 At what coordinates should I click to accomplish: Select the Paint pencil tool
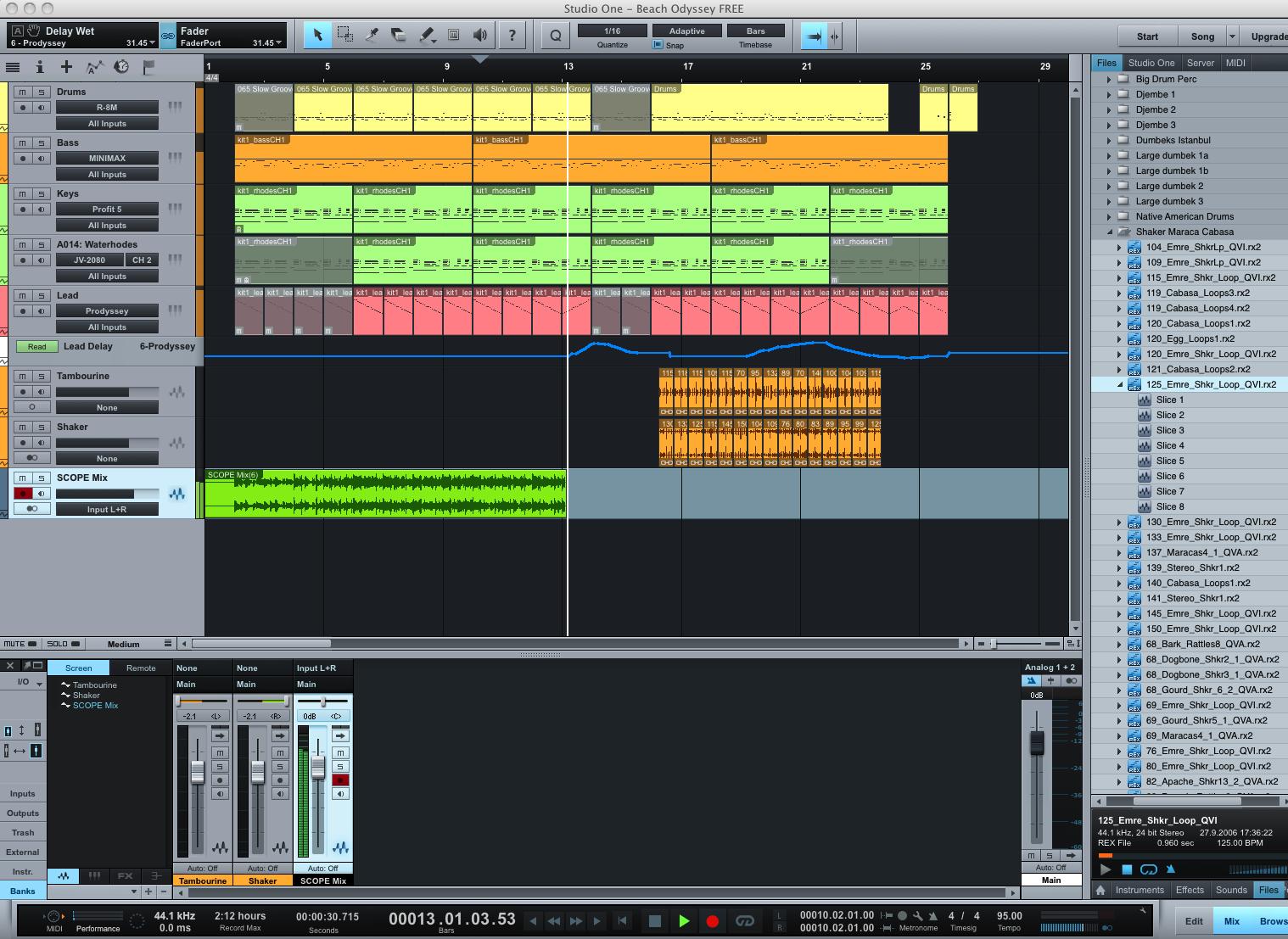coord(427,35)
